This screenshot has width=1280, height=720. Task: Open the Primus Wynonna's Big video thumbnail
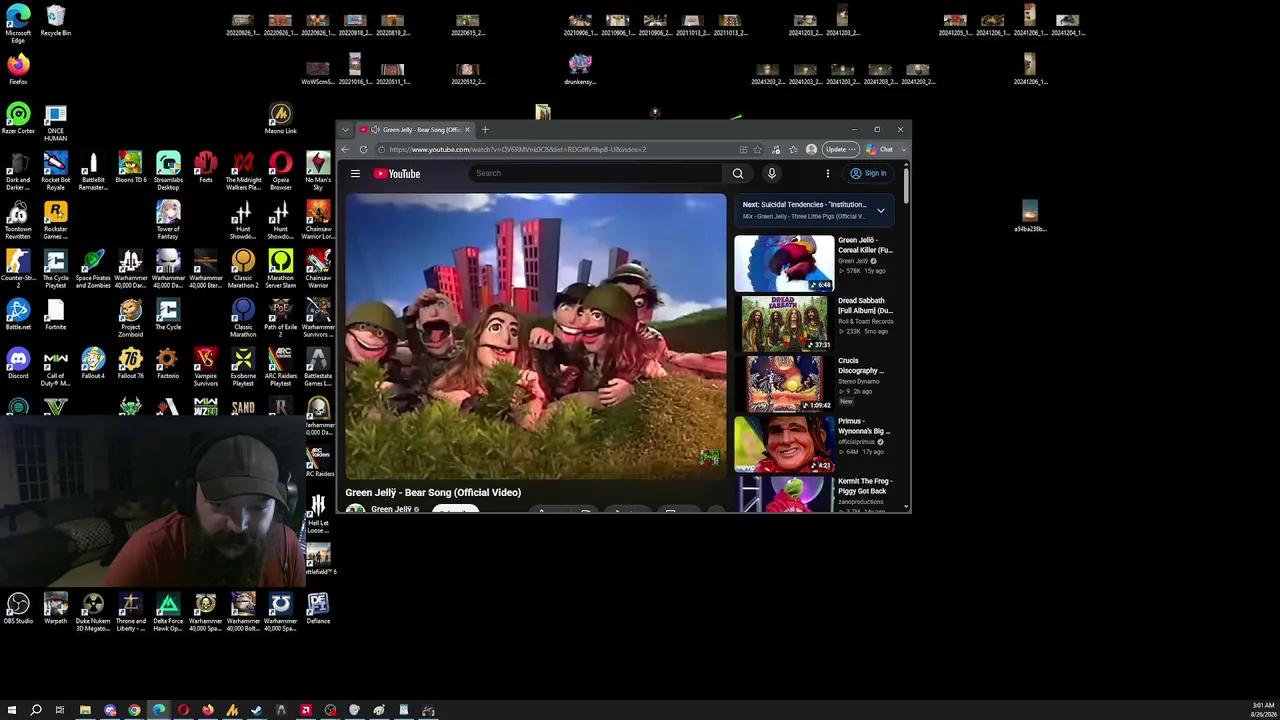point(784,443)
